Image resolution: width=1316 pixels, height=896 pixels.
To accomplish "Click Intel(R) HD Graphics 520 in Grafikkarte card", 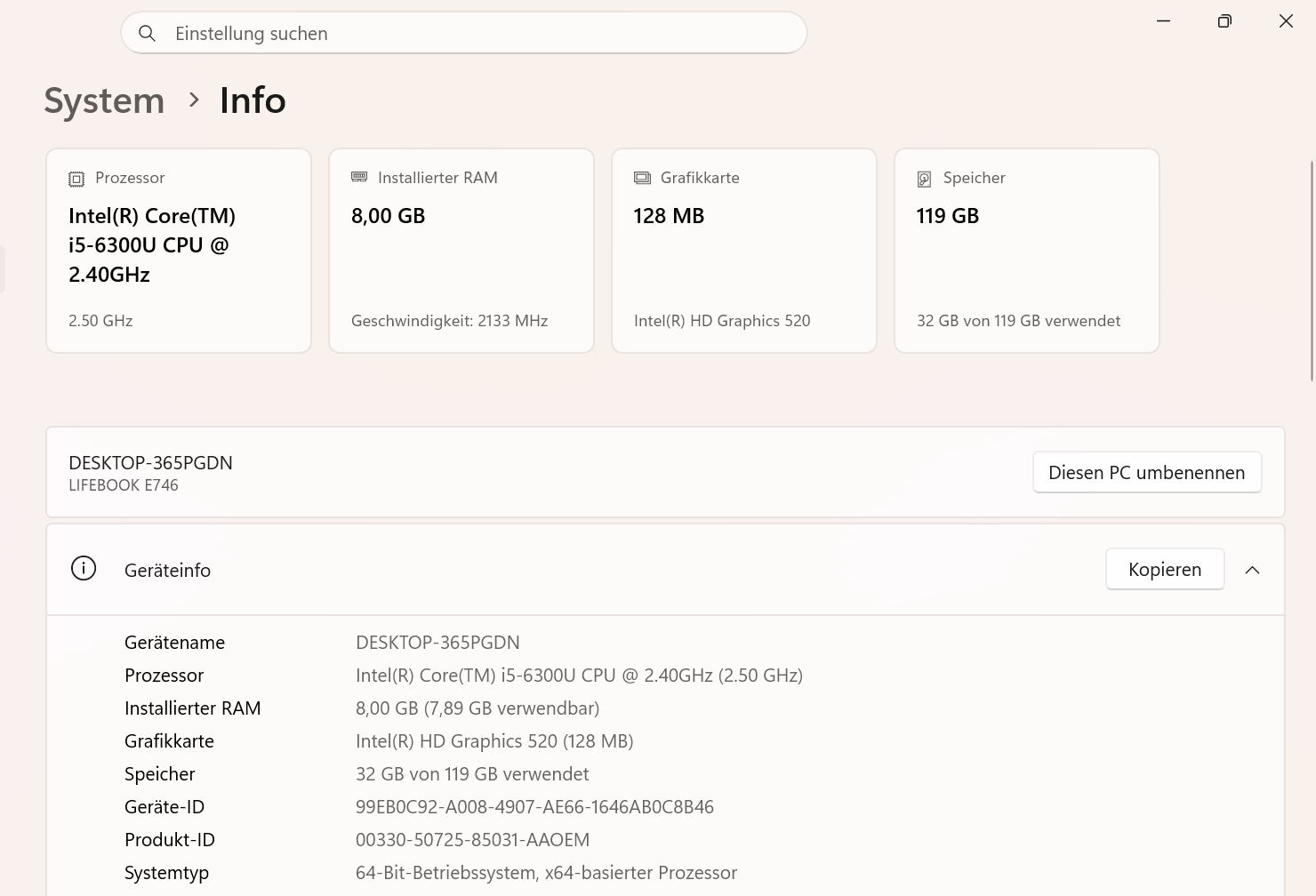I will 722,321.
